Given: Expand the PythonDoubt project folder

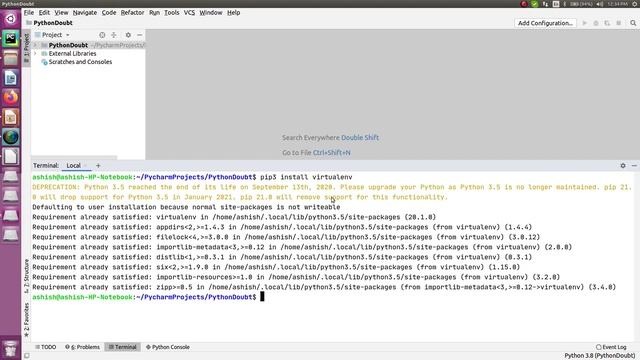Looking at the screenshot, I should (36, 45).
